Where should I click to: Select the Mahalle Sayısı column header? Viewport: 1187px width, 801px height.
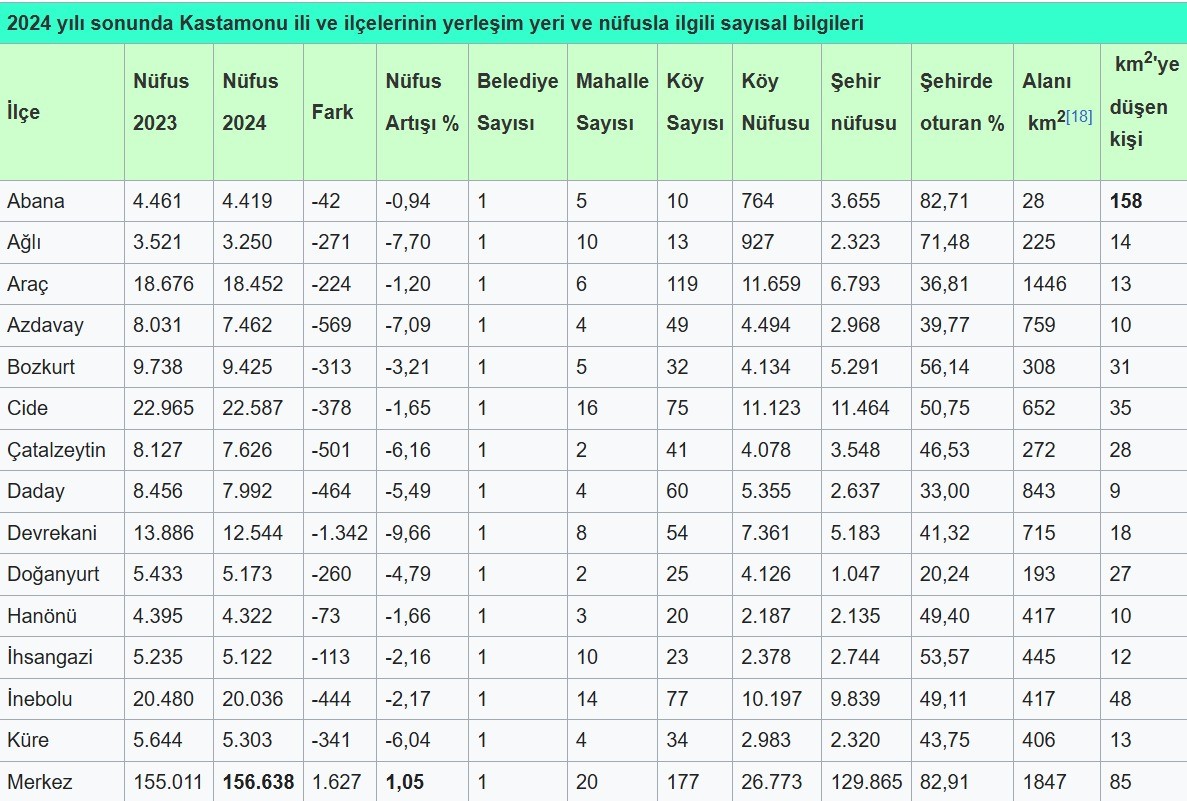[611, 101]
